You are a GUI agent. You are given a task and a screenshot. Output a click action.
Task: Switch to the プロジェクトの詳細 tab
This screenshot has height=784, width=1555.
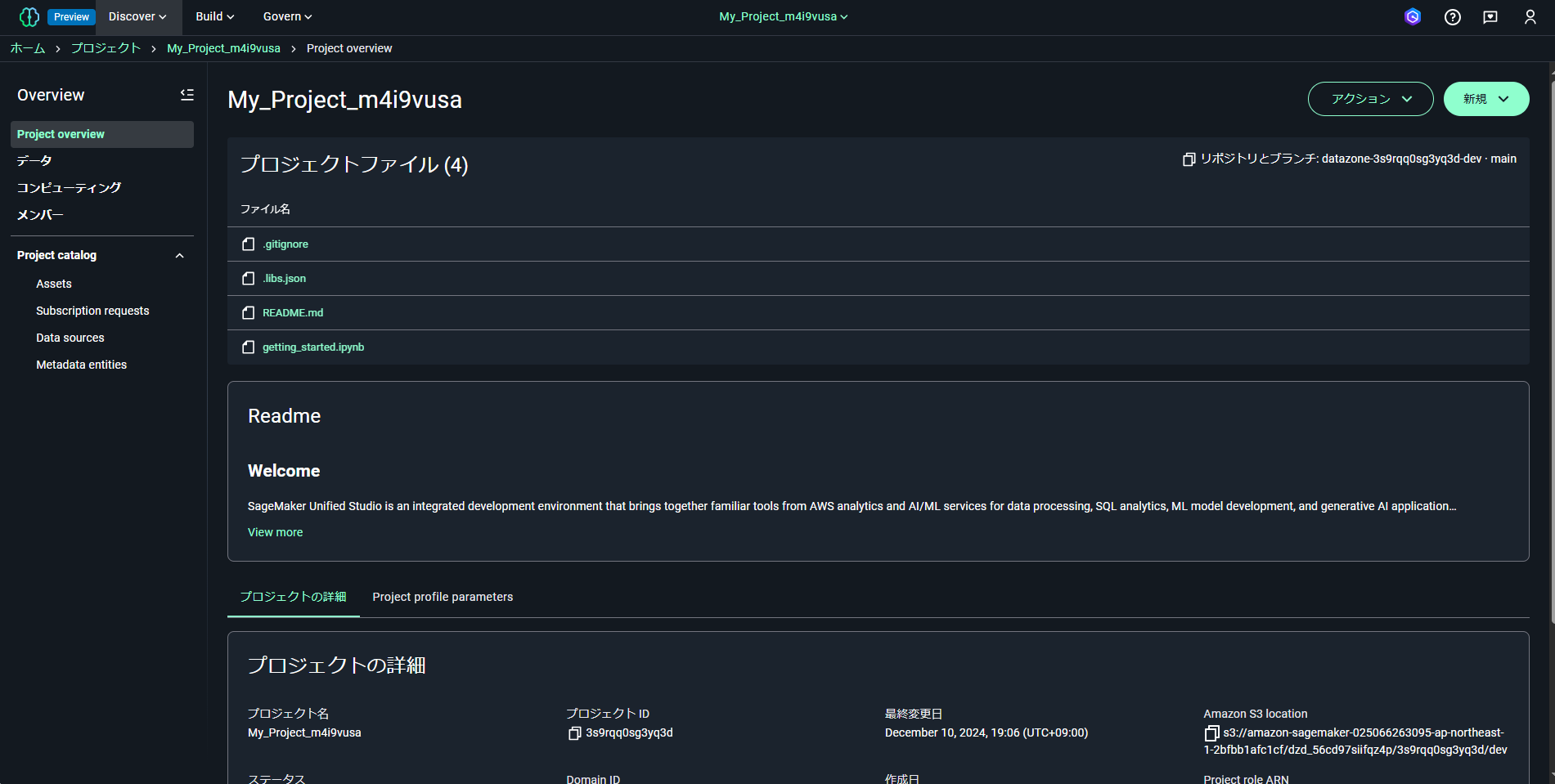[x=294, y=597]
